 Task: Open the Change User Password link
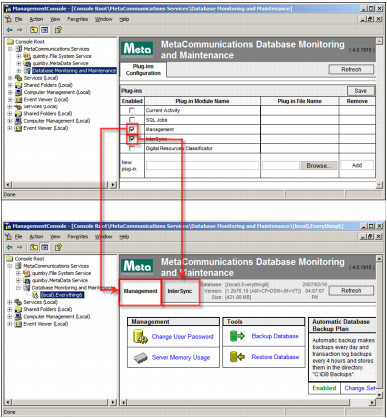coord(182,337)
